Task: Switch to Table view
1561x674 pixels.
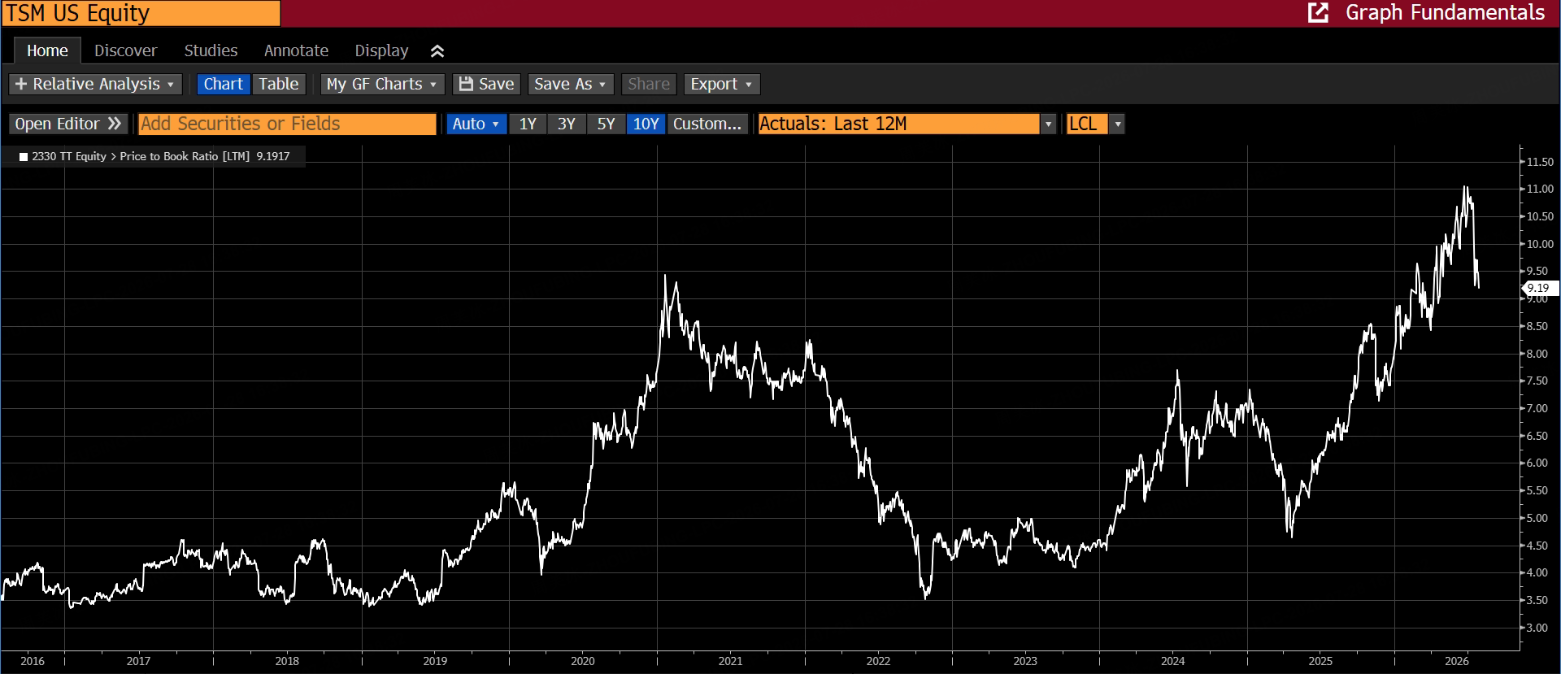Action: tap(279, 84)
